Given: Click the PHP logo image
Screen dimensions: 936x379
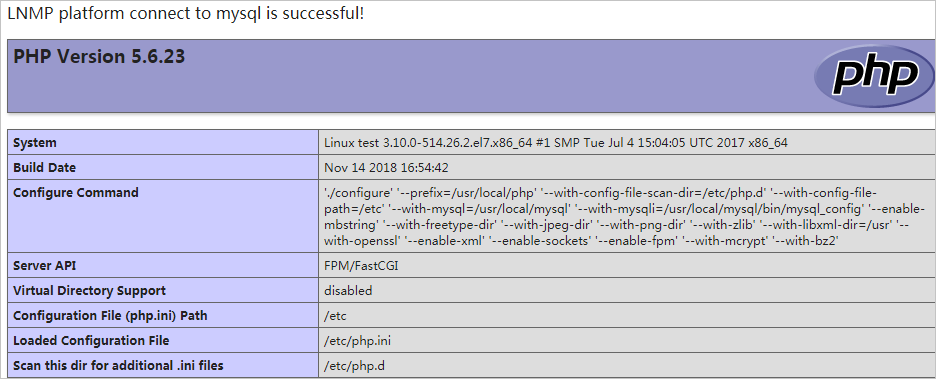Looking at the screenshot, I should coord(873,76).
